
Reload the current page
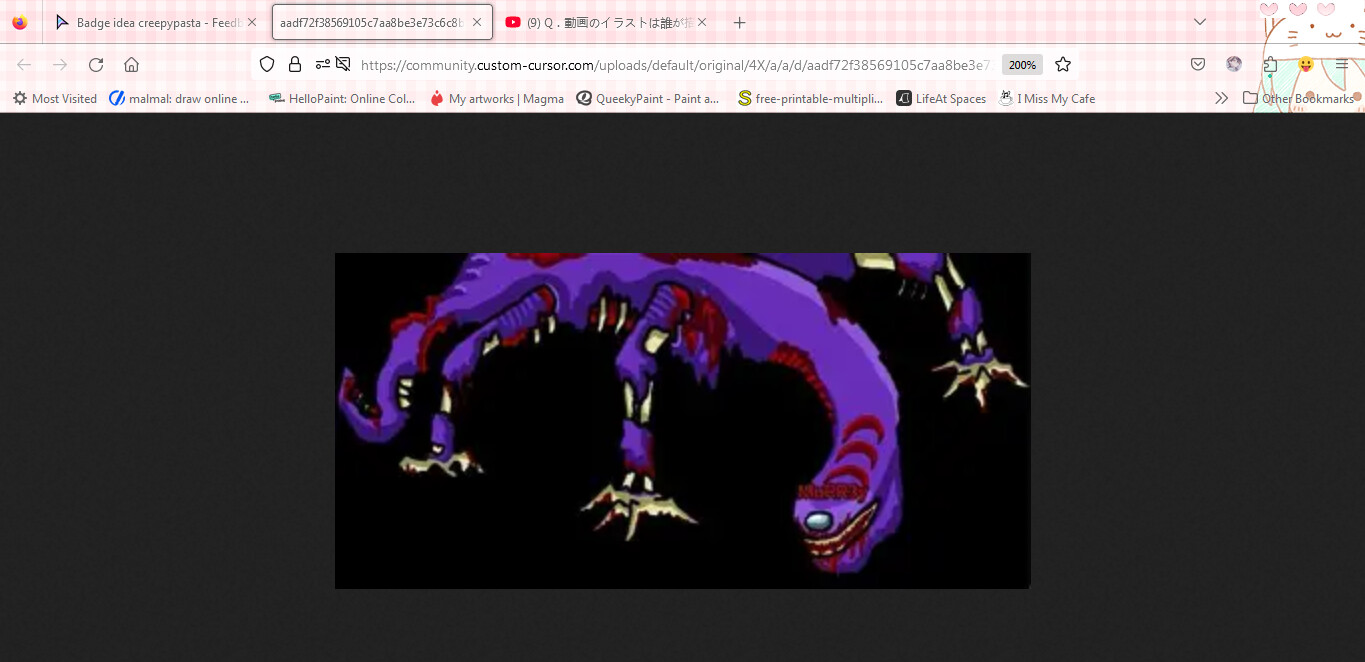click(x=96, y=64)
